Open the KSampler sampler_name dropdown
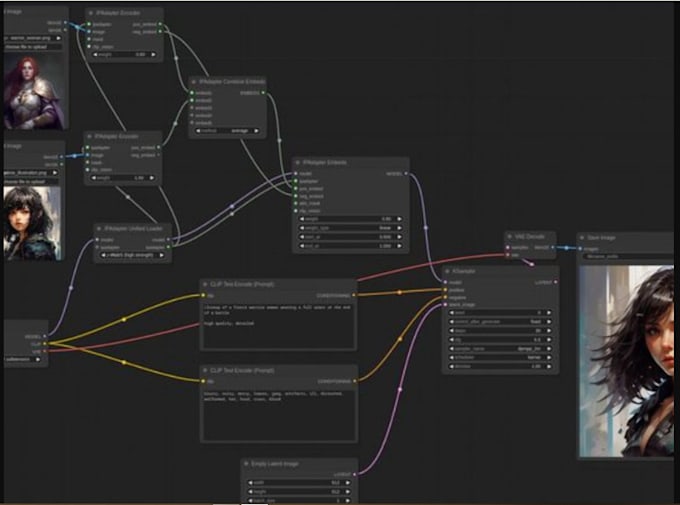The image size is (680, 505). click(x=500, y=349)
